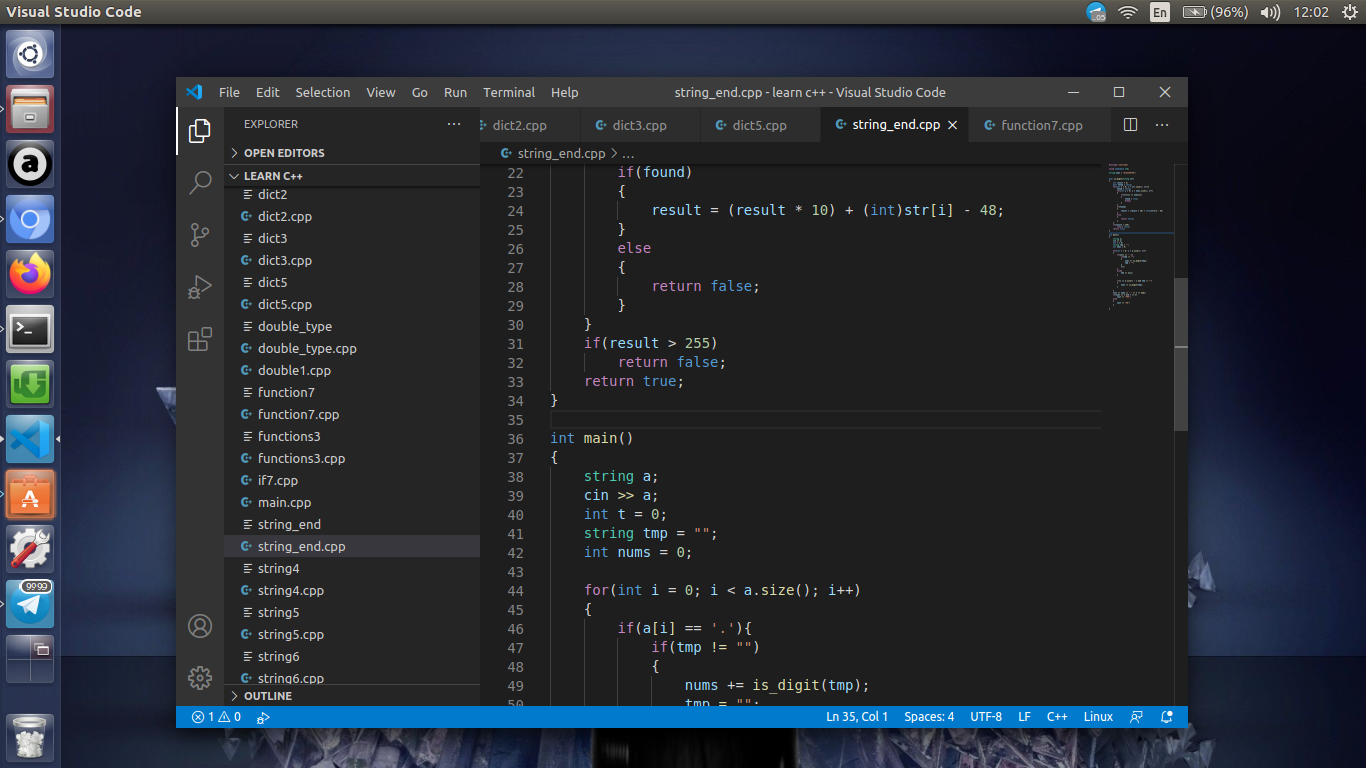
Task: Click the errors and warnings status indicator
Action: pos(216,717)
